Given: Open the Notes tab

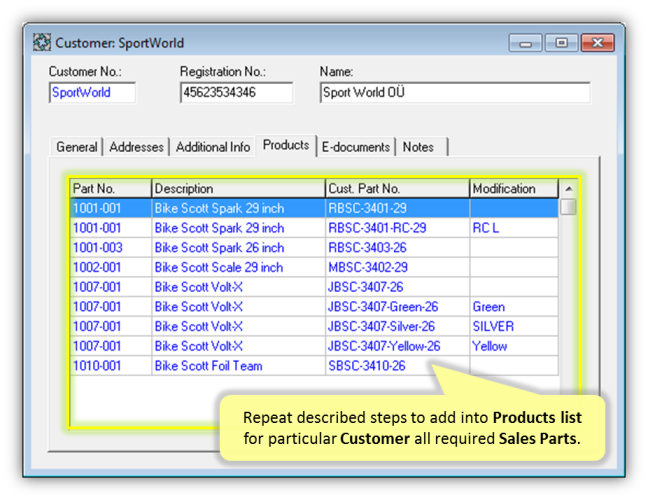Looking at the screenshot, I should click(x=422, y=147).
